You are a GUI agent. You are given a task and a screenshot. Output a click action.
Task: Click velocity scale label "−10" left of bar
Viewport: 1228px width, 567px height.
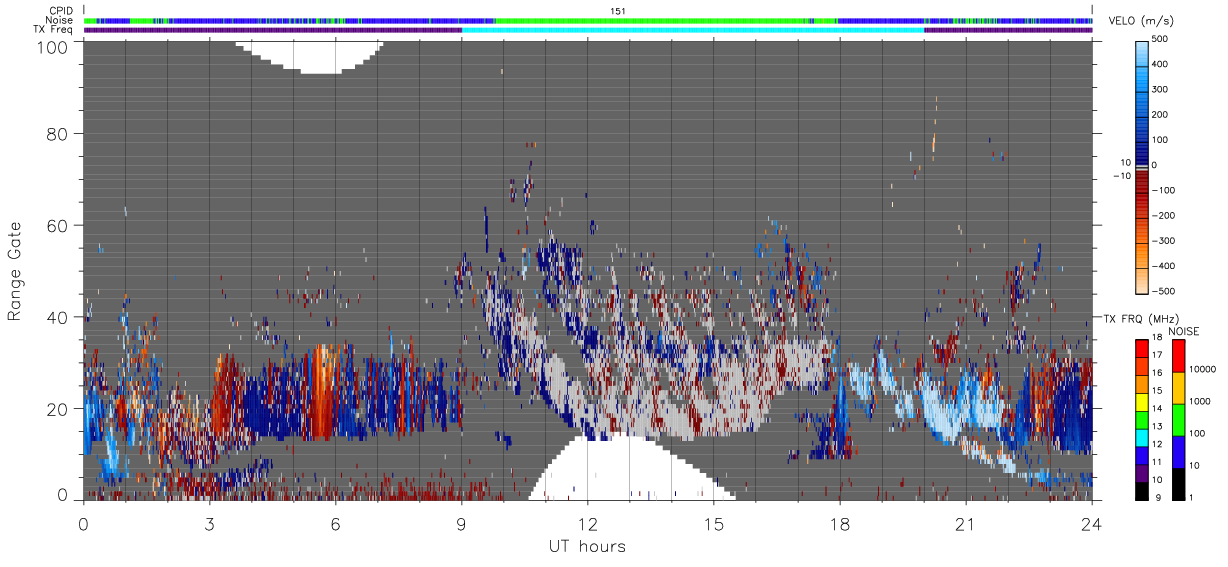pyautogui.click(x=1124, y=176)
